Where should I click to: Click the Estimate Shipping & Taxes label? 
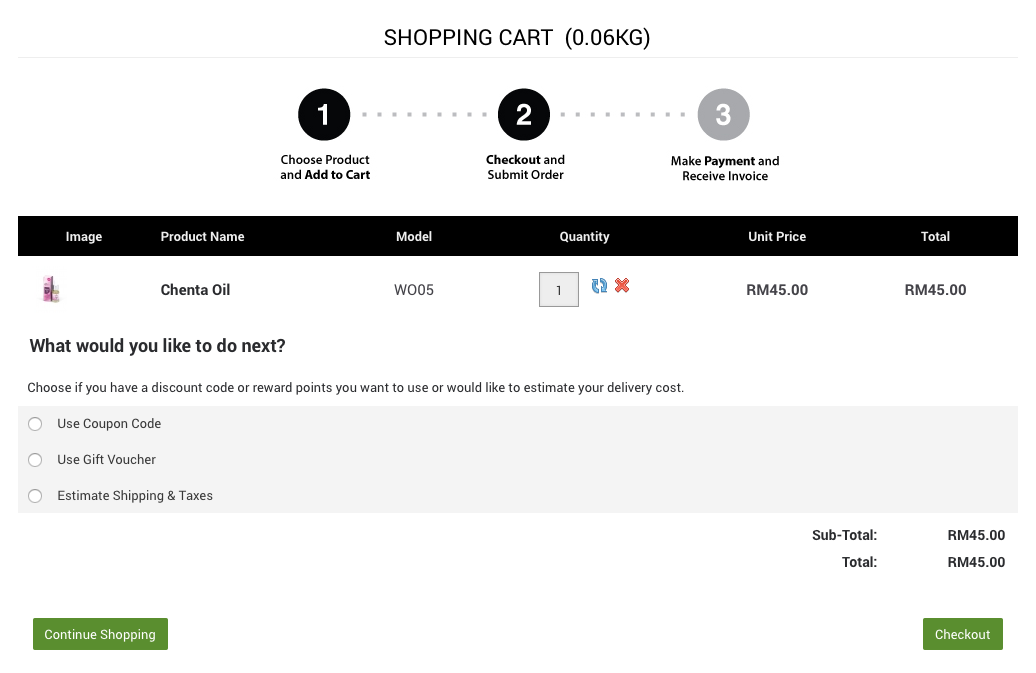pos(135,496)
